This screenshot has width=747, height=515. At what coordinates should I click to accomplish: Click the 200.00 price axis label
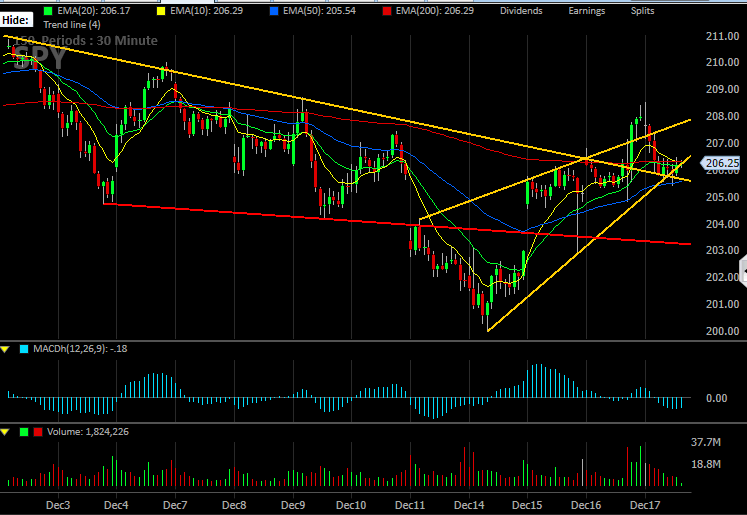[722, 331]
